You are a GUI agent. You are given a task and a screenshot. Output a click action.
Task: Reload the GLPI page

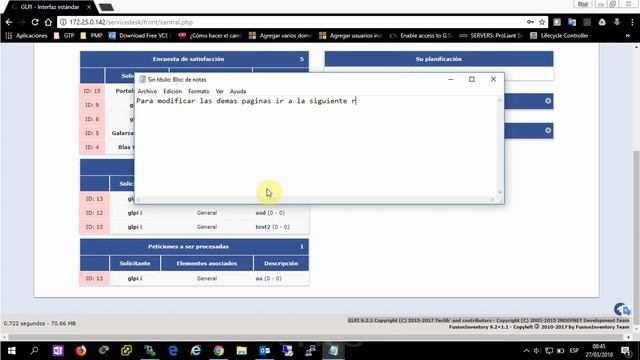pos(35,22)
